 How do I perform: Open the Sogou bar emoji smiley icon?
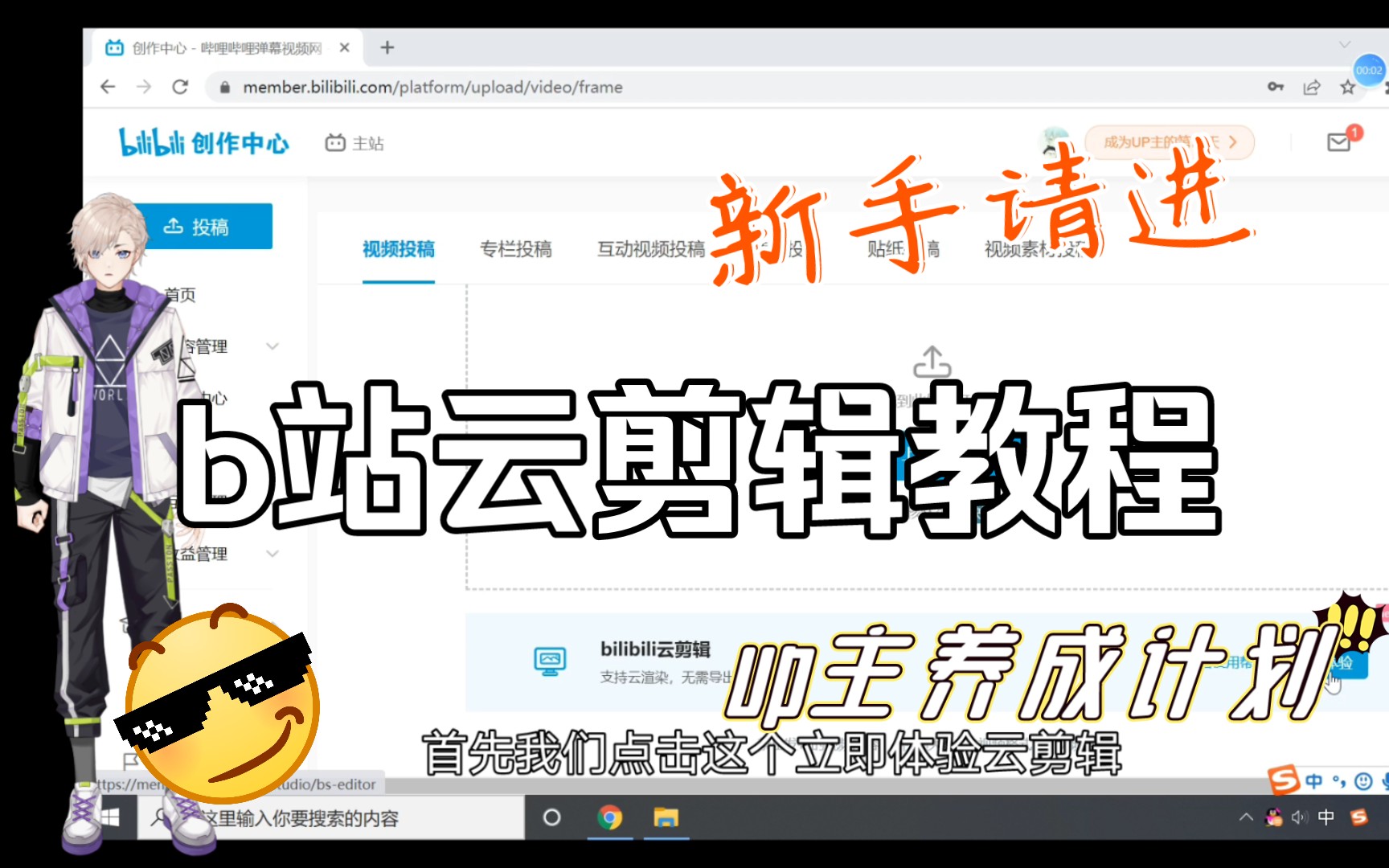pyautogui.click(x=1363, y=781)
